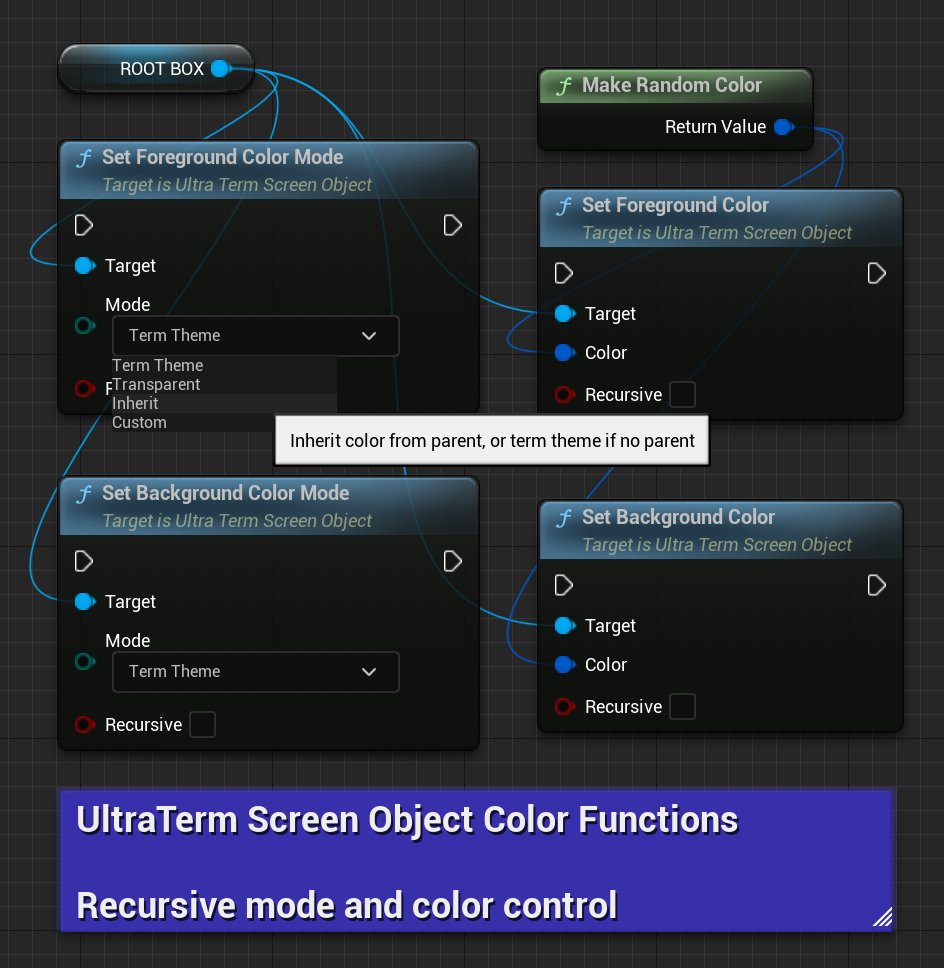Click Recursive pin on Set Background Color
The image size is (944, 968).
click(565, 706)
